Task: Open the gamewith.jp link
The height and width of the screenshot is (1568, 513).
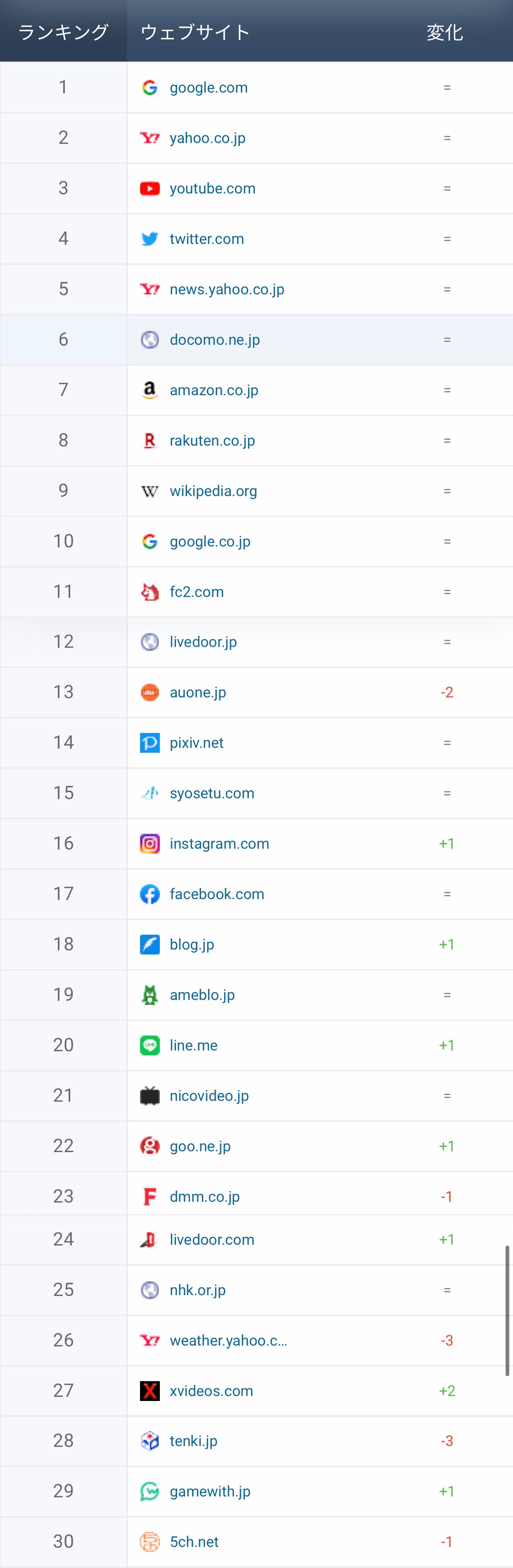Action: (x=210, y=1491)
